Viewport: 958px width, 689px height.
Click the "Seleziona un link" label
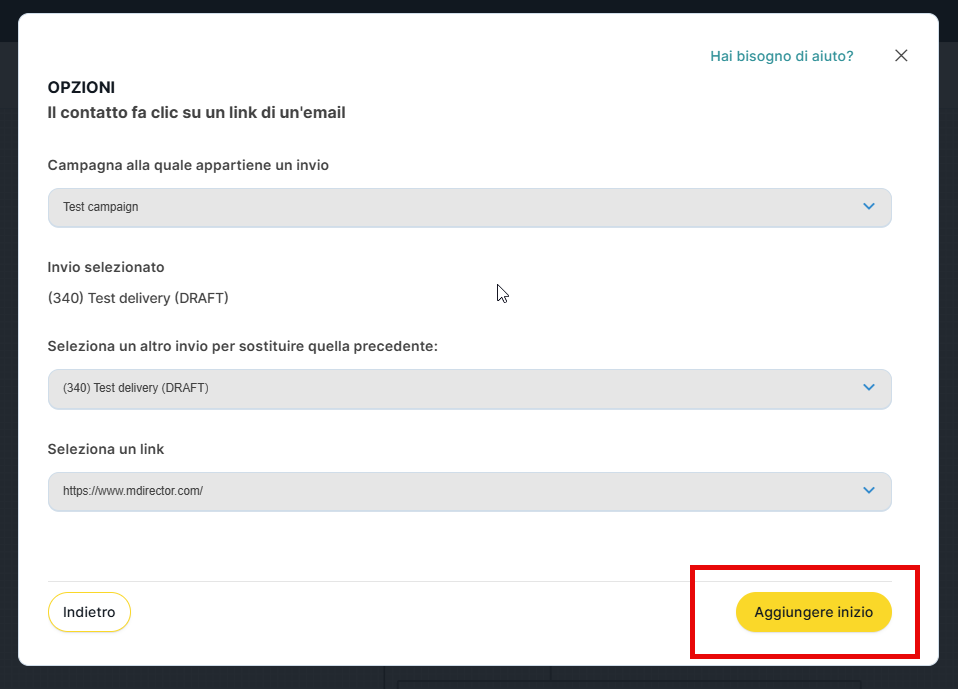click(106, 449)
